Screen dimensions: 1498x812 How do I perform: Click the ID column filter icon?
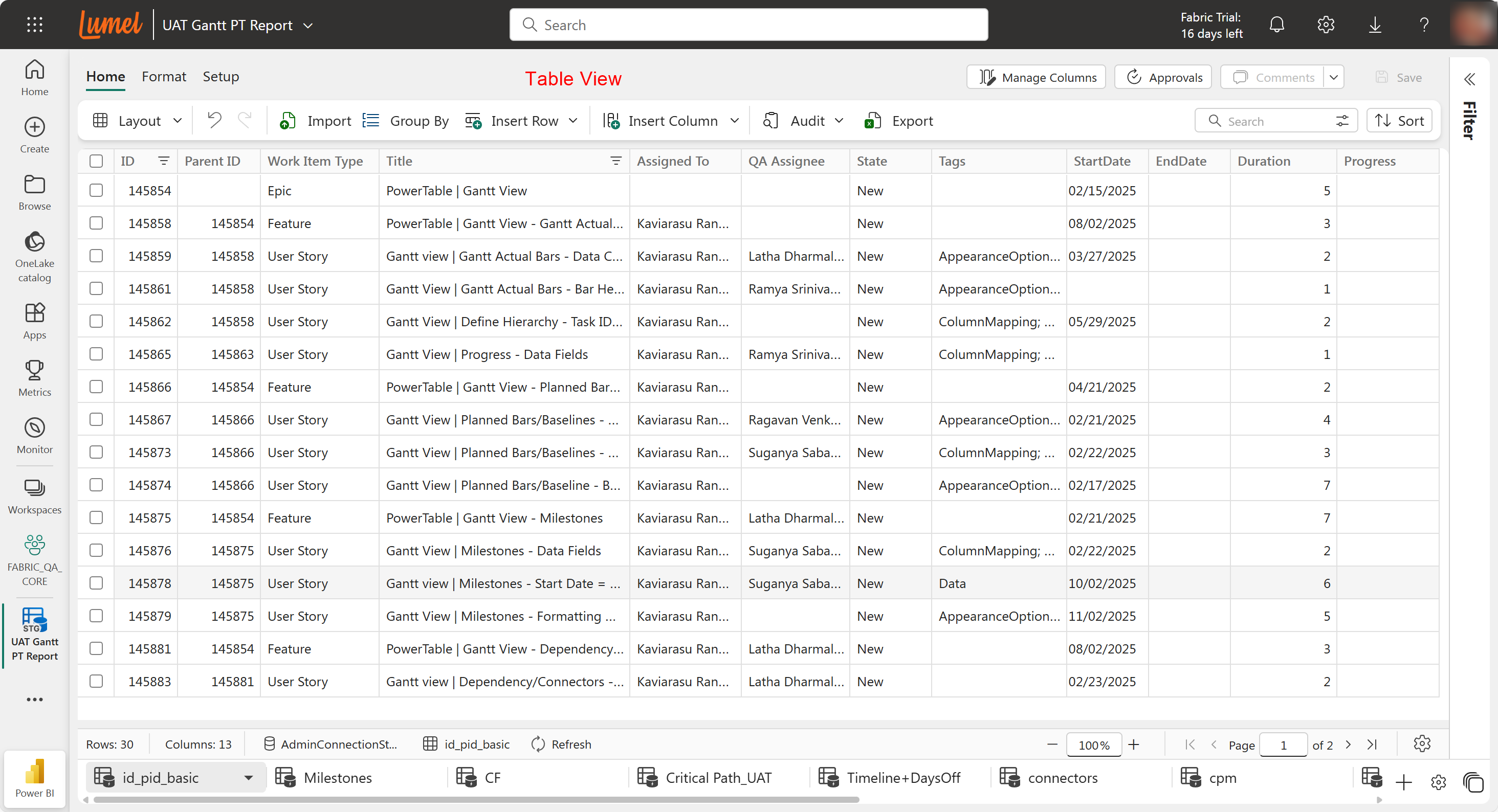tap(163, 161)
